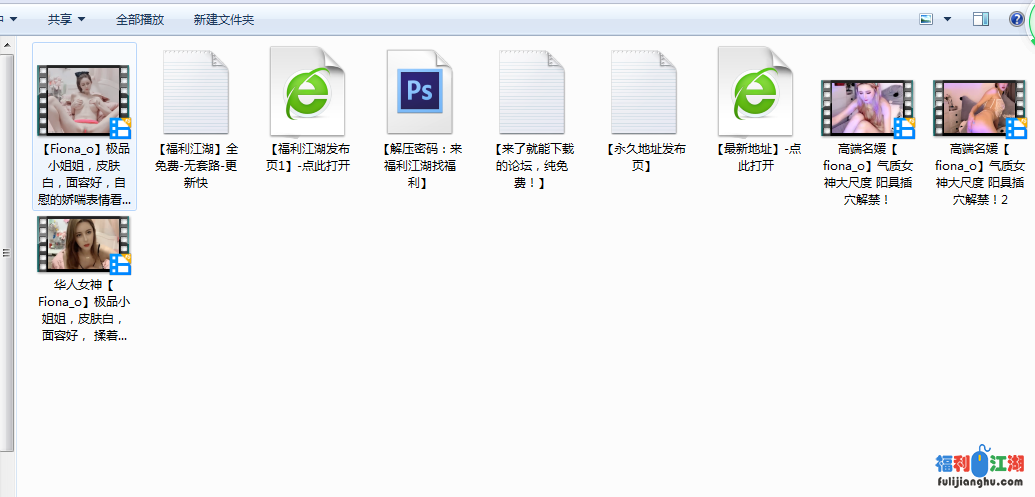Open the 共享 dropdown menu
Screen dimensions: 1035x497
[66, 19]
